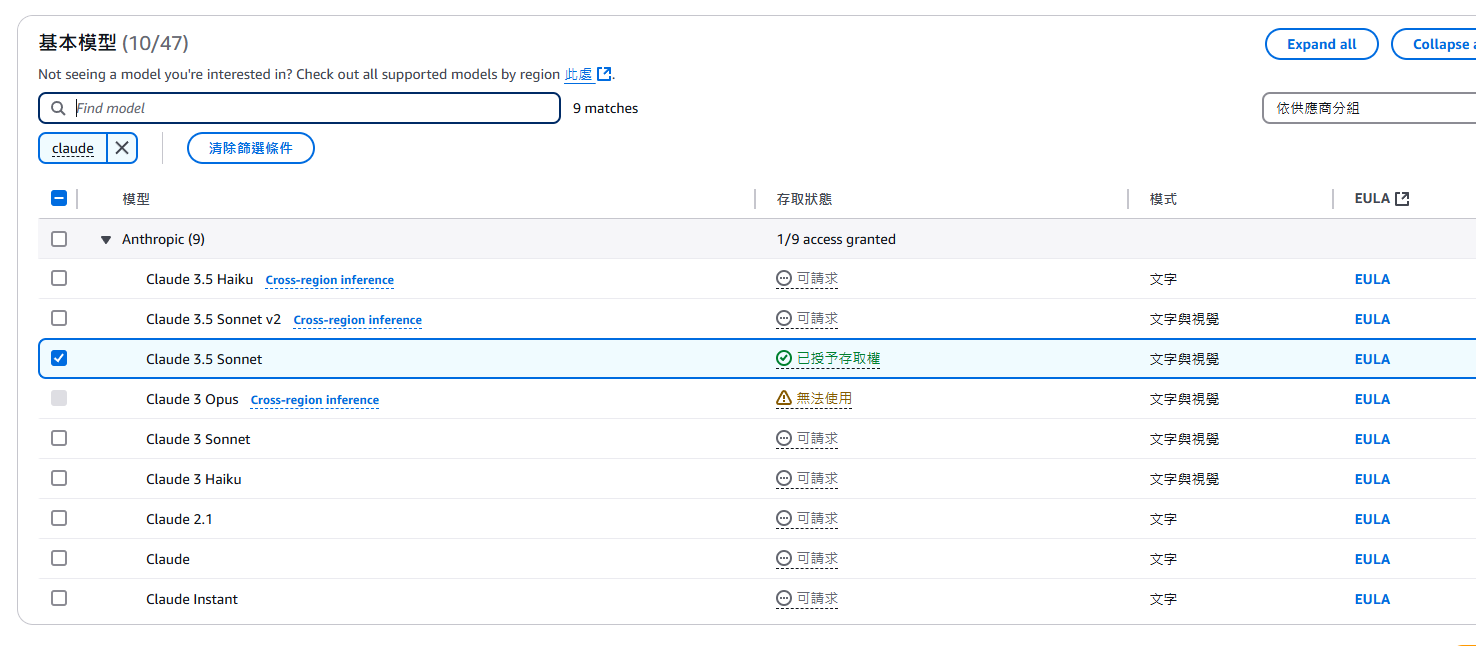1476x646 pixels.
Task: Click 文字與視覺 mode for Claude 3 Haiku
Action: tap(1184, 479)
